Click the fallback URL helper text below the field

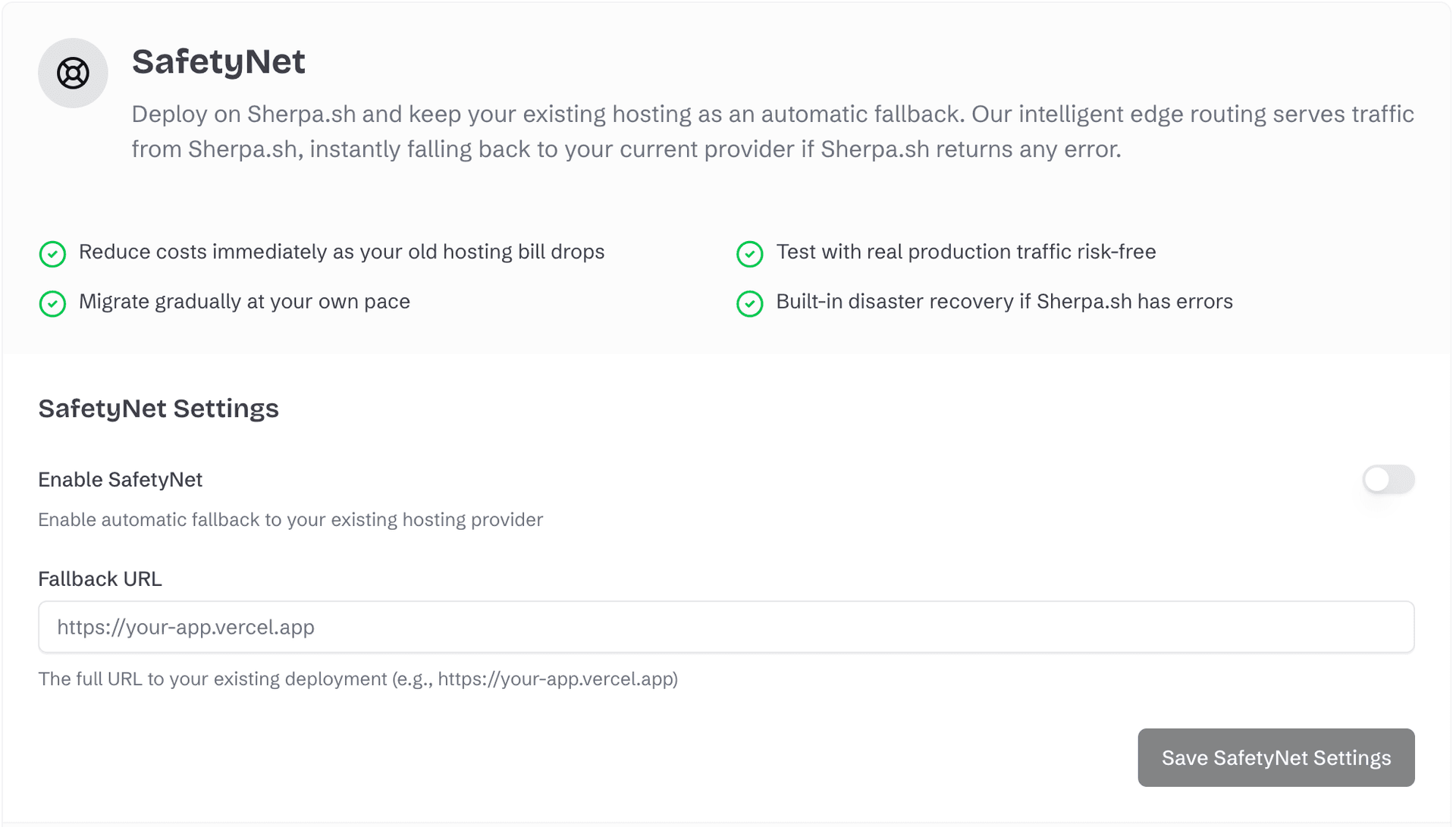point(358,679)
